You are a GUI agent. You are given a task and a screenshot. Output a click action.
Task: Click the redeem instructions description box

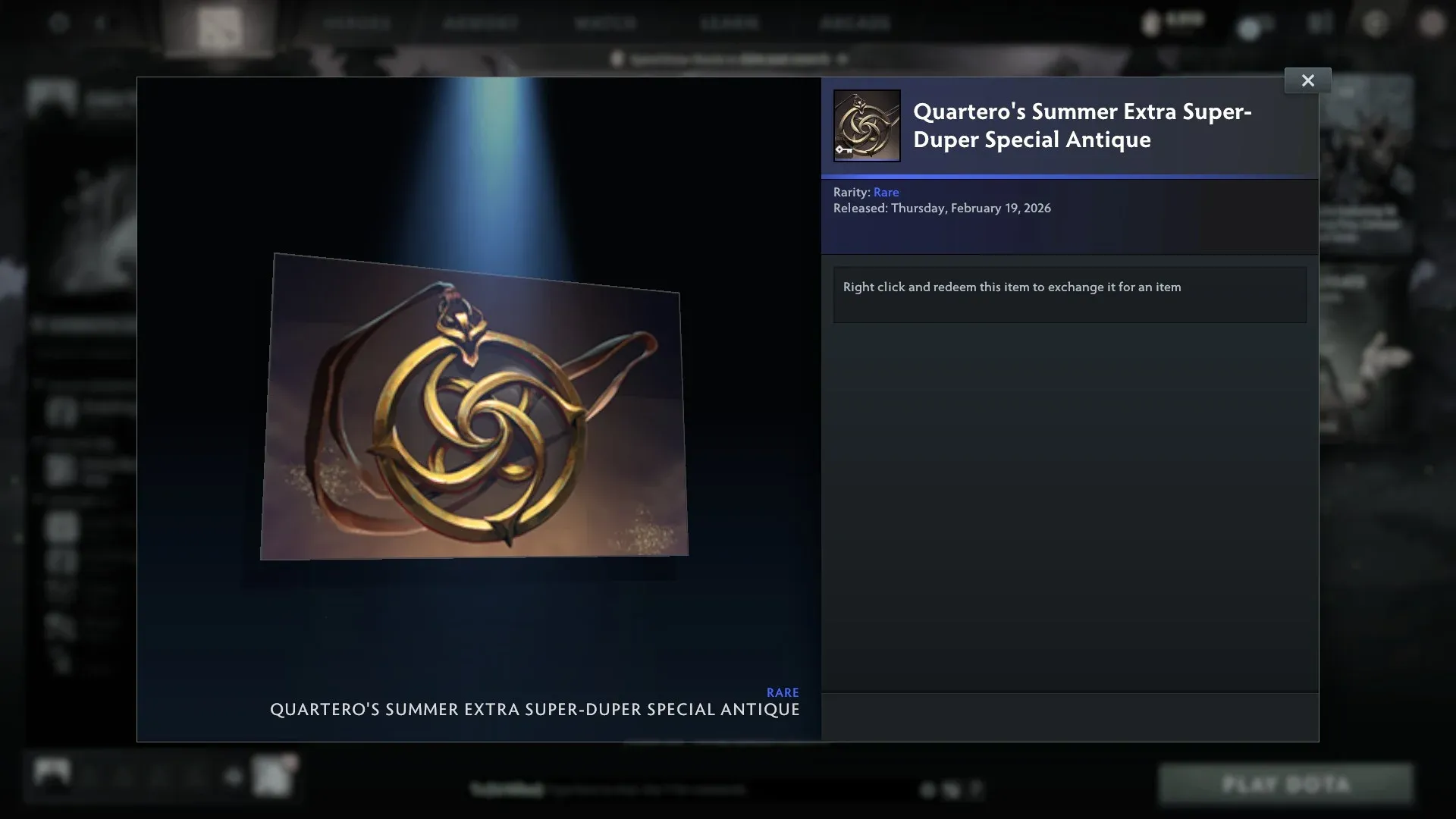1069,294
